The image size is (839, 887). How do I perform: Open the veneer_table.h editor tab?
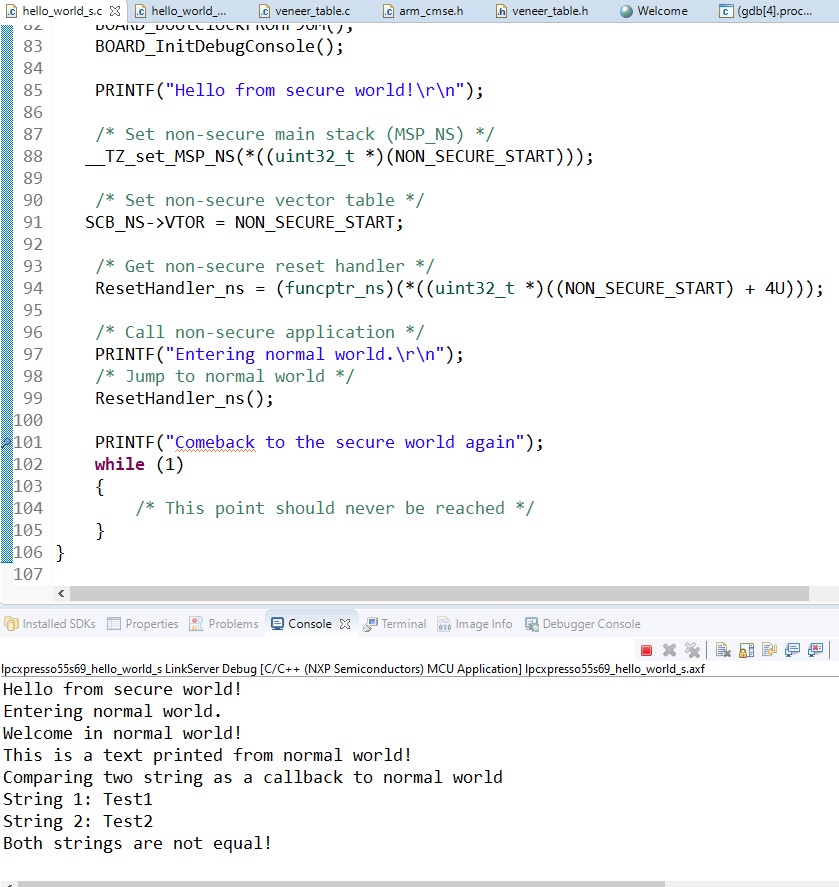[542, 11]
